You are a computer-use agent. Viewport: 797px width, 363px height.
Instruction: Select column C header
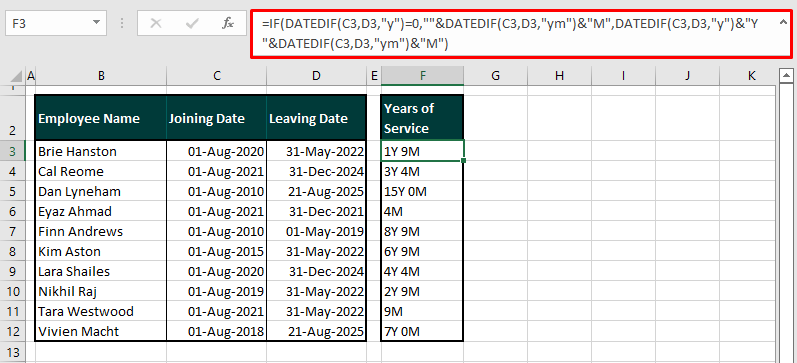click(217, 76)
